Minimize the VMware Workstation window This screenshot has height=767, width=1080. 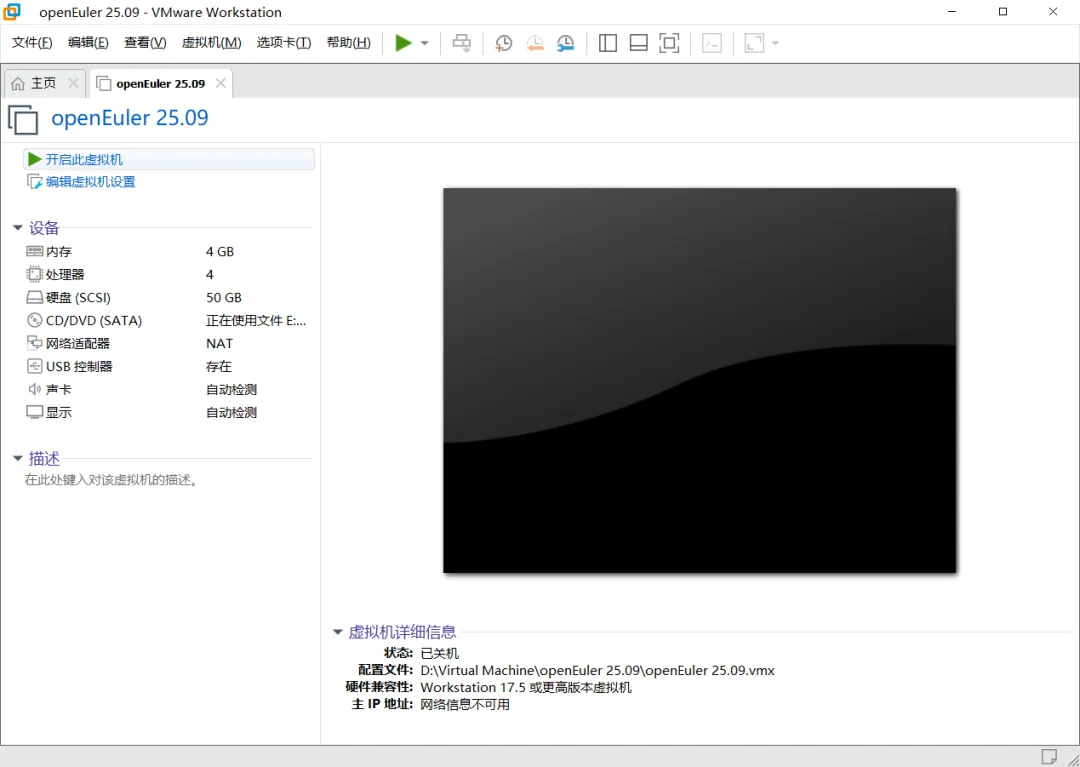pyautogui.click(x=953, y=12)
